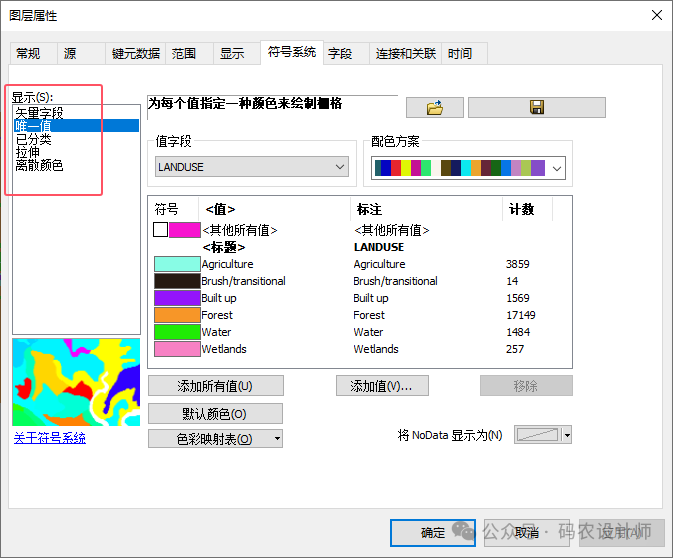Switch to the 常规 tab
This screenshot has width=673, height=558.
point(28,54)
